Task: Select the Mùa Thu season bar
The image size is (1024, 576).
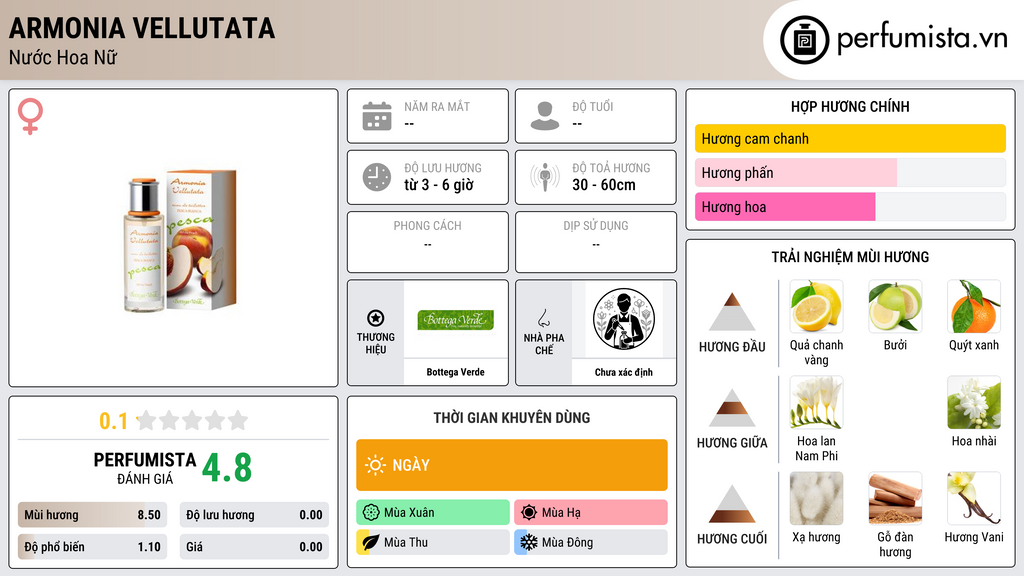Action: (433, 542)
